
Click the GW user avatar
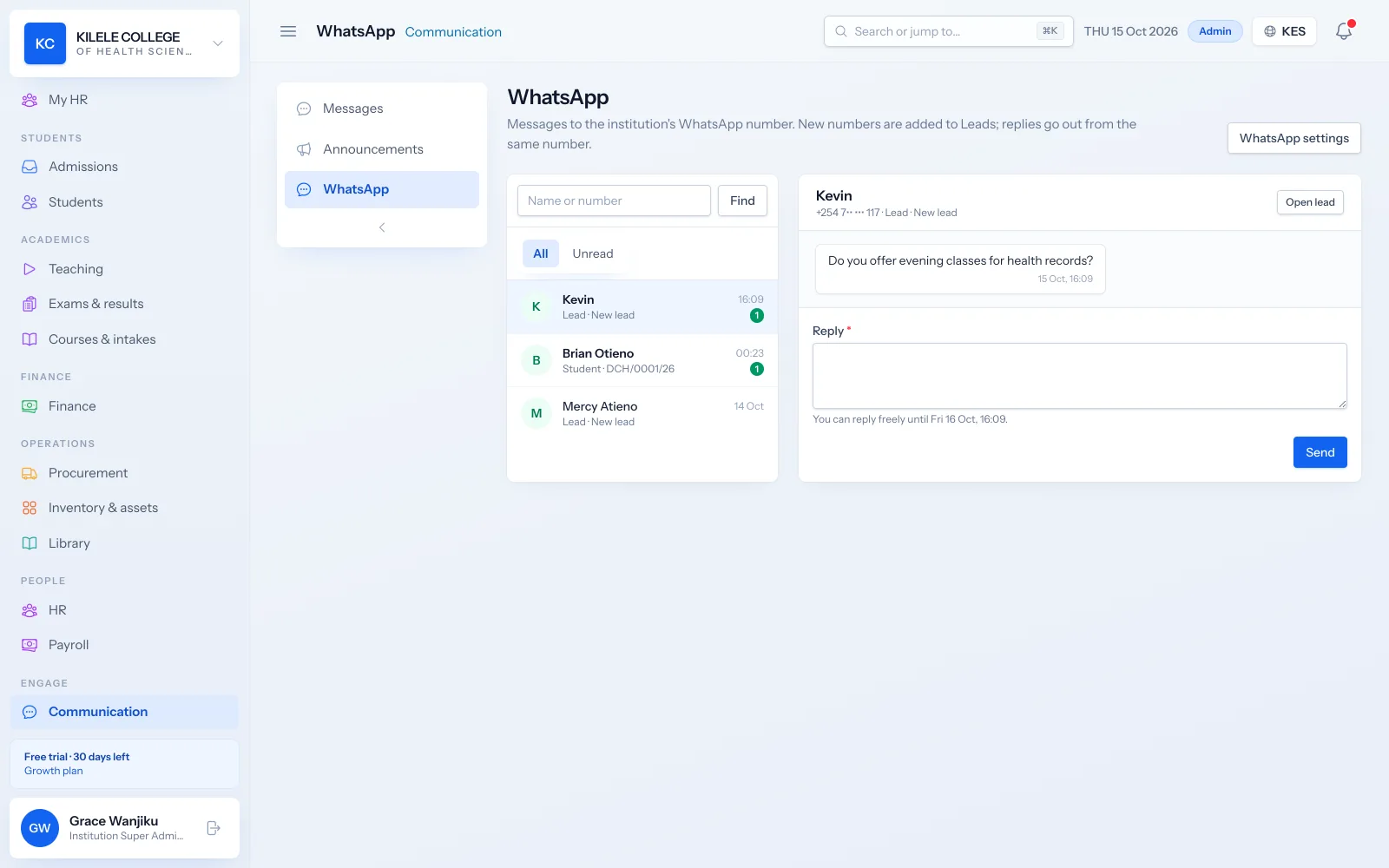click(40, 828)
